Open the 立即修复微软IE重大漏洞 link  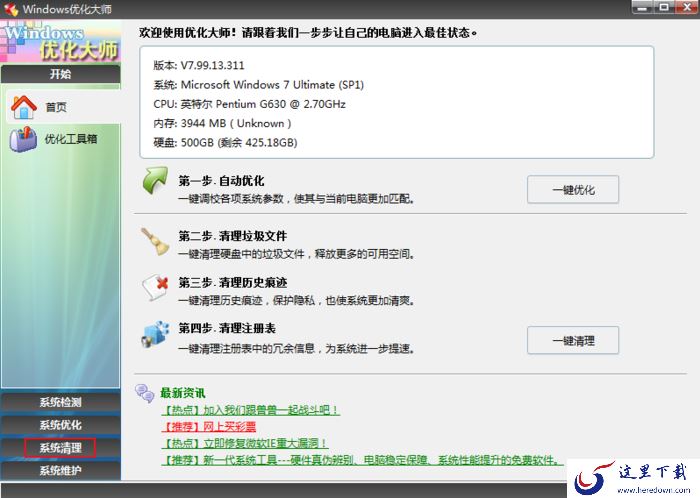click(245, 443)
